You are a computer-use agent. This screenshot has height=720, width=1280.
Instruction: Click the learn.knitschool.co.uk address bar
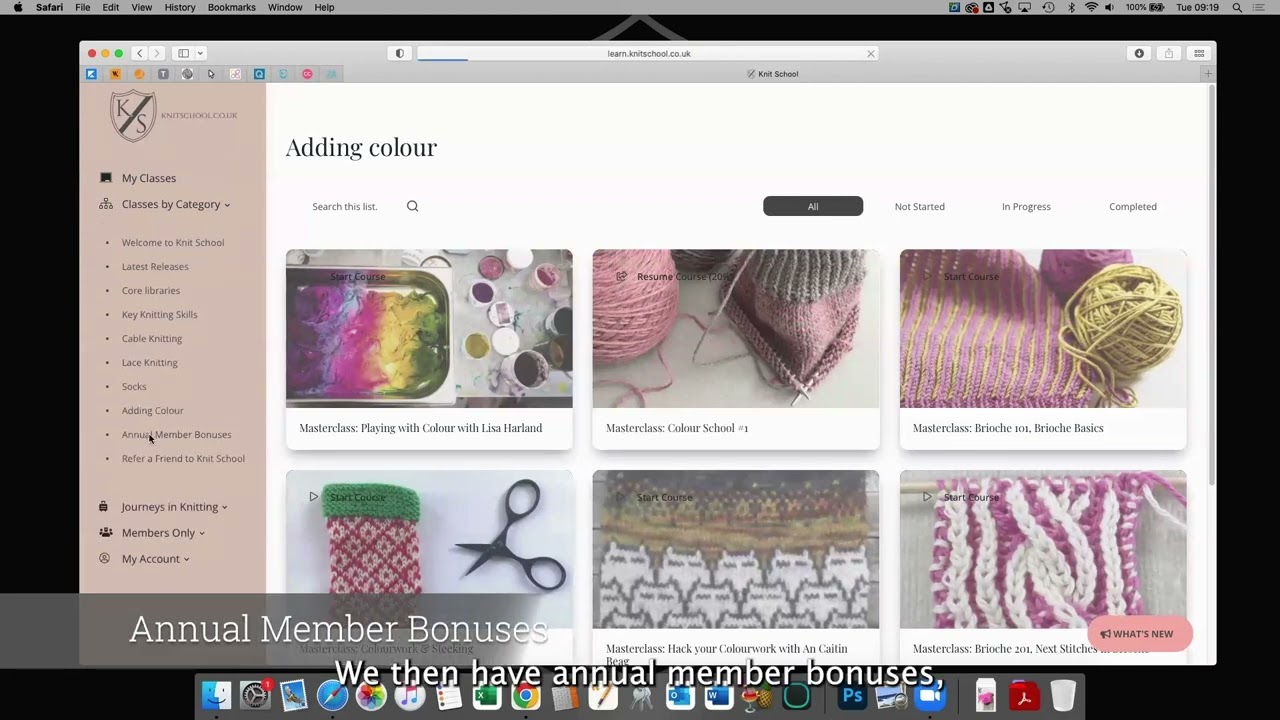coord(648,54)
